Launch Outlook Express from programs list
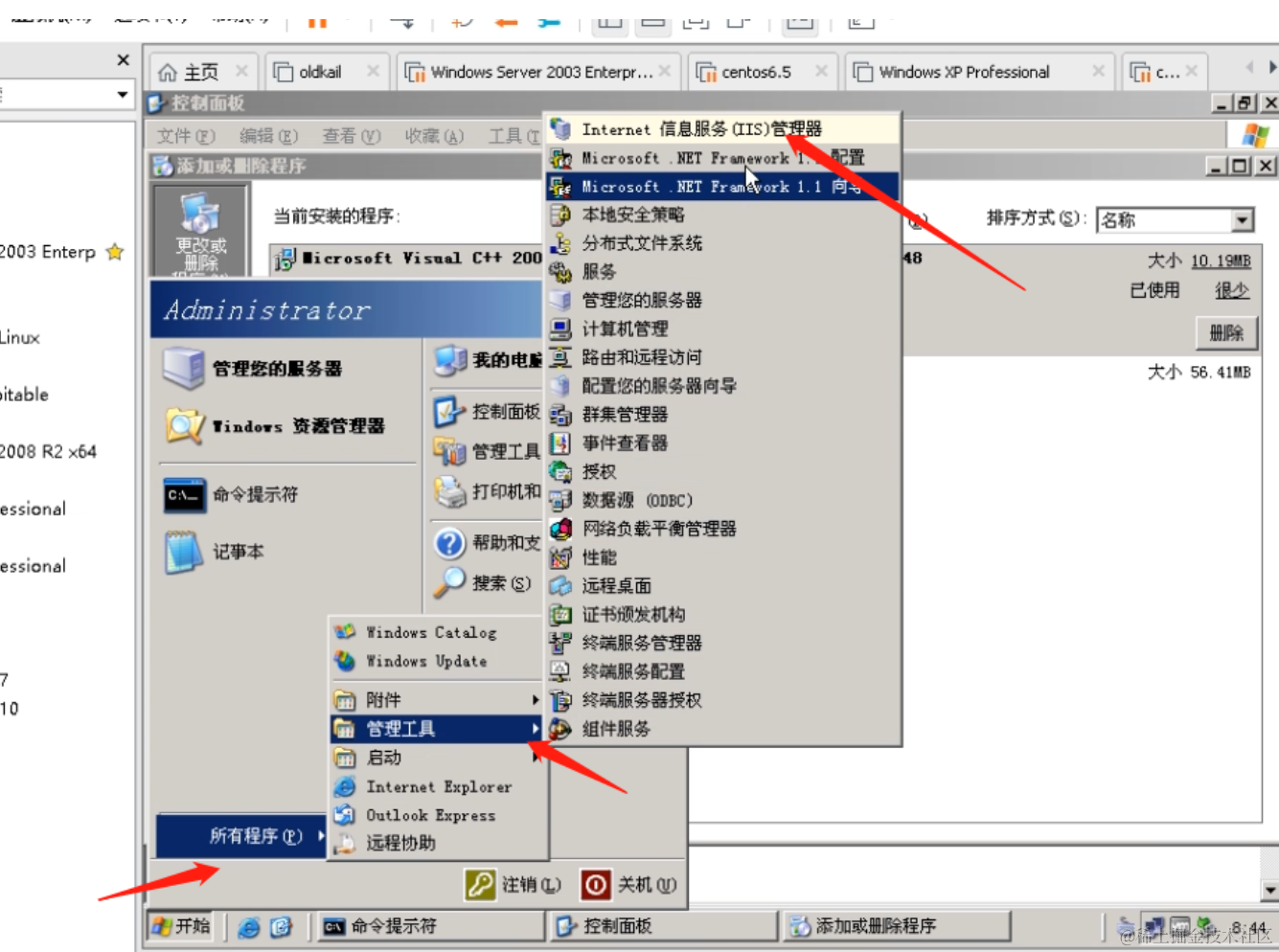 pyautogui.click(x=438, y=815)
